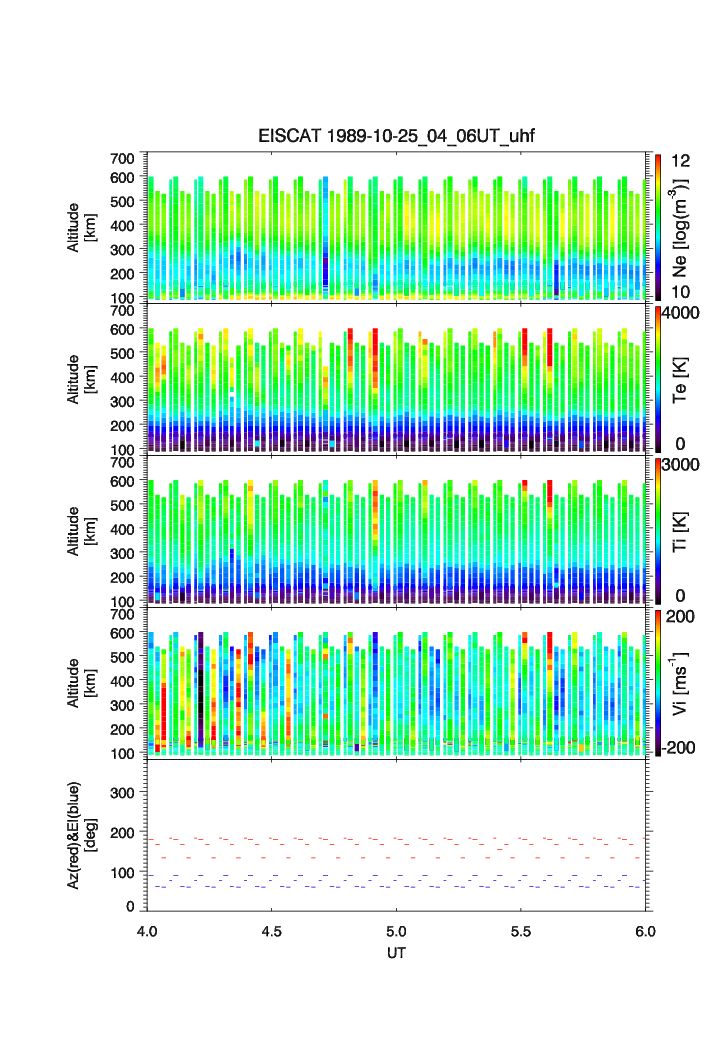This screenshot has height=1063, width=708.
Task: Click the 5.0 tick on the UT axis
Action: (397, 931)
